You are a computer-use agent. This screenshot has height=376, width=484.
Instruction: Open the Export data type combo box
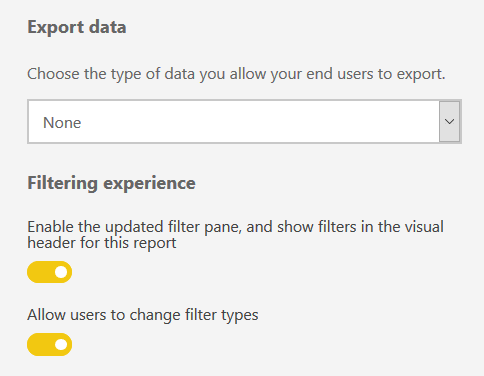(x=244, y=122)
